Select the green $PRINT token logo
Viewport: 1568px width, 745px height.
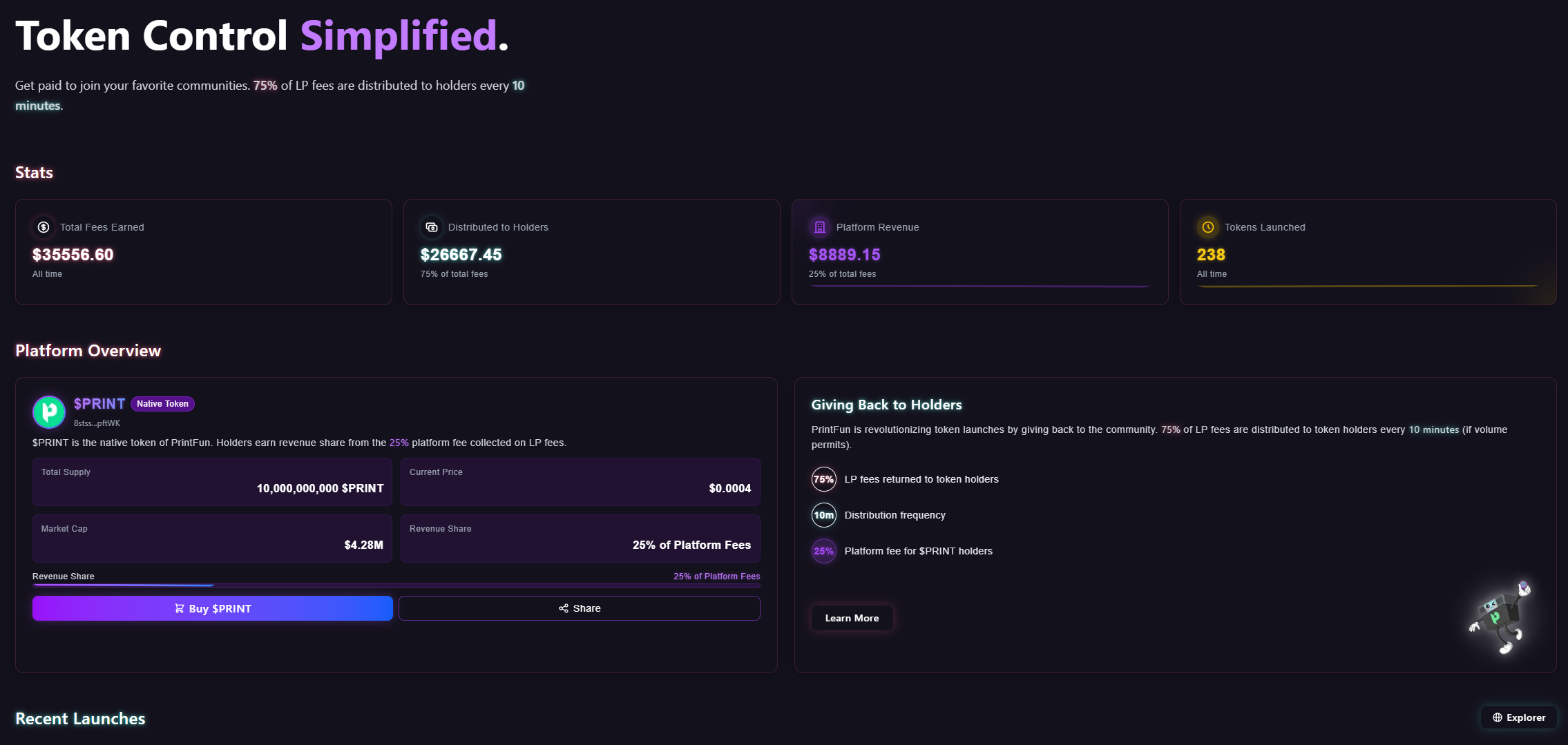coord(48,412)
